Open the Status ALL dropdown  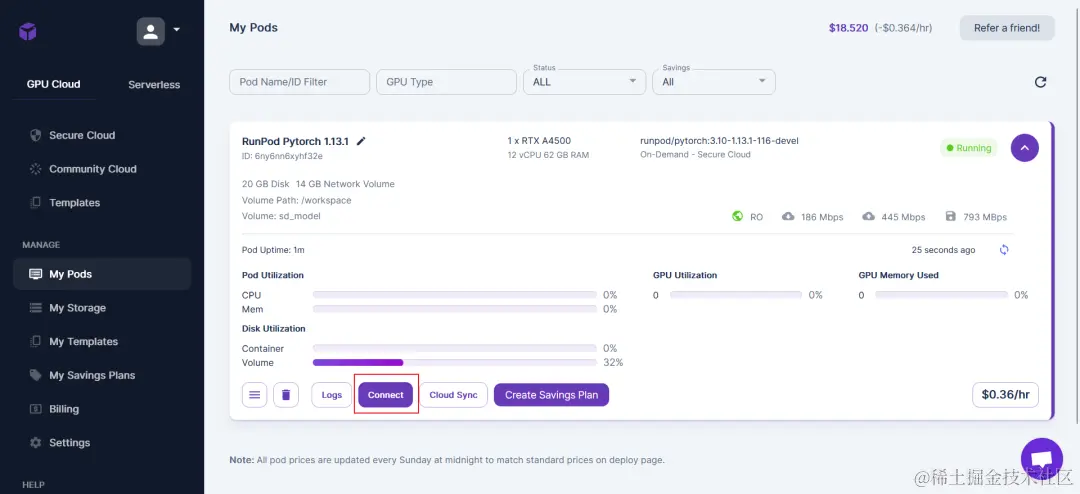pyautogui.click(x=584, y=81)
